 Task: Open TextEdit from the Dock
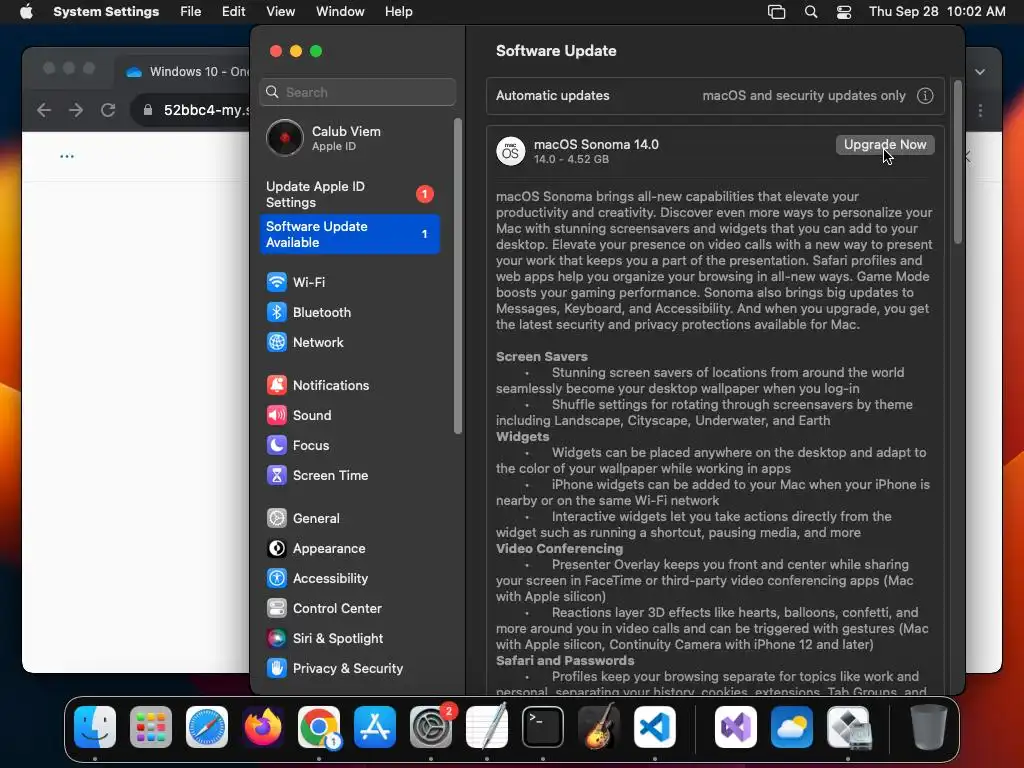(487, 727)
